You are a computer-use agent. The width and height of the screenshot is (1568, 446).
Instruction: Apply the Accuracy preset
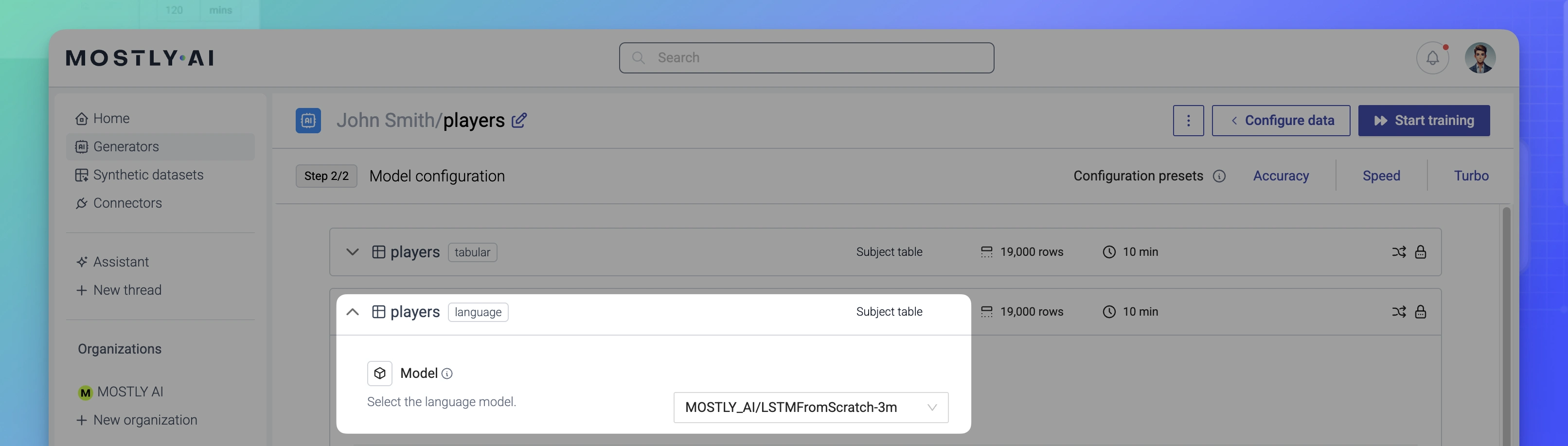coord(1281,176)
